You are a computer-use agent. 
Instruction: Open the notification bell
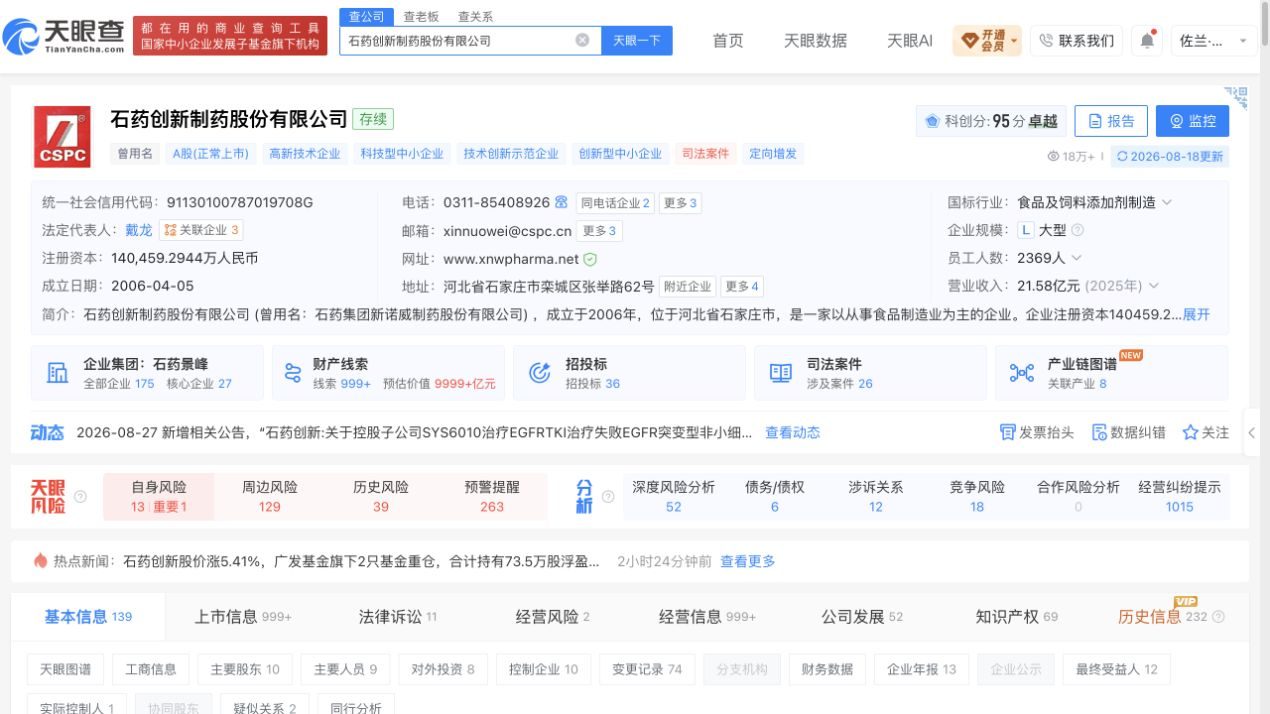(x=1147, y=40)
